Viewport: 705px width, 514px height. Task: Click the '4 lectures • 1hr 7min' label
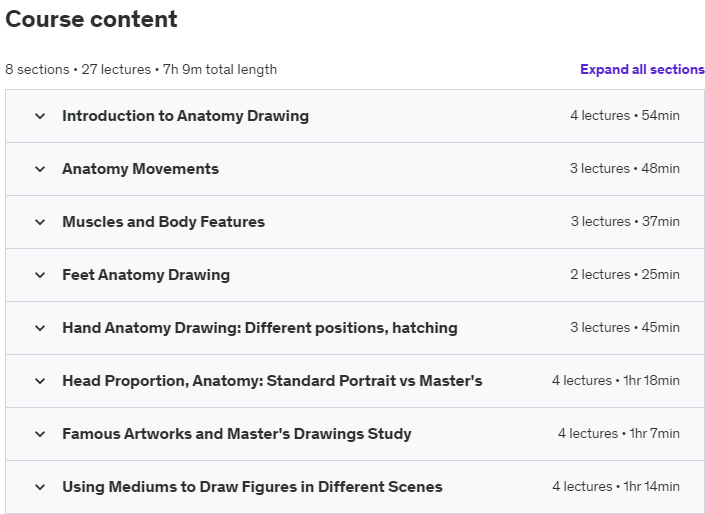pos(619,434)
